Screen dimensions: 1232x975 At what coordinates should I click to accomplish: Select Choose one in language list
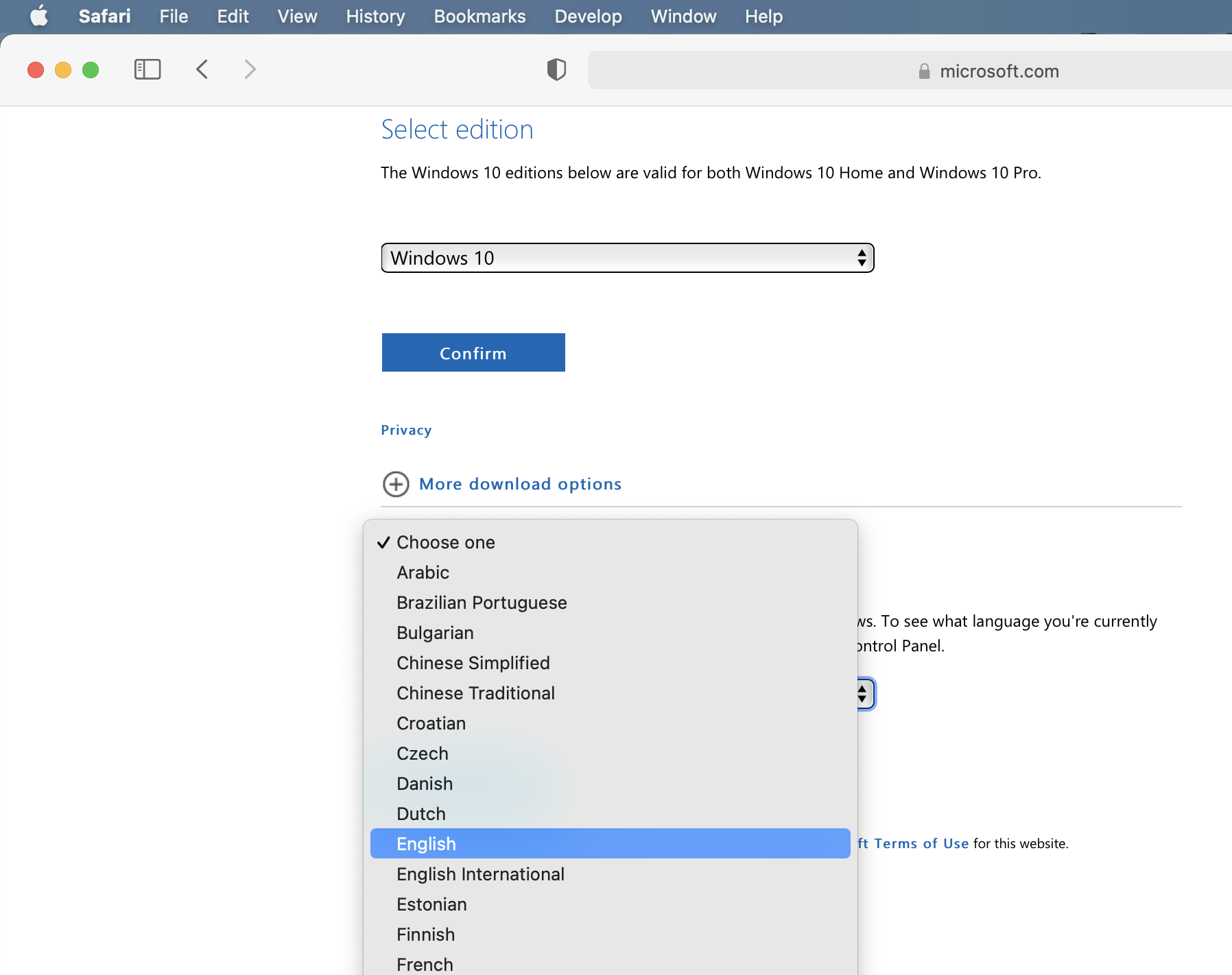[x=611, y=542]
